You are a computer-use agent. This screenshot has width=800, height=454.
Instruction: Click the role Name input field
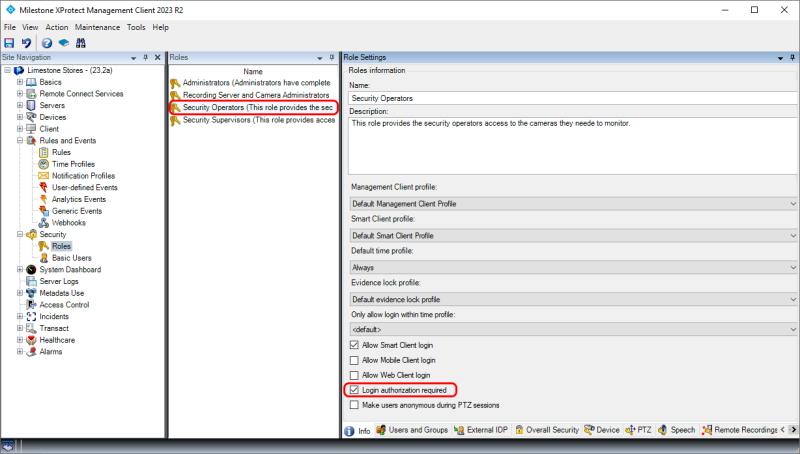point(573,98)
